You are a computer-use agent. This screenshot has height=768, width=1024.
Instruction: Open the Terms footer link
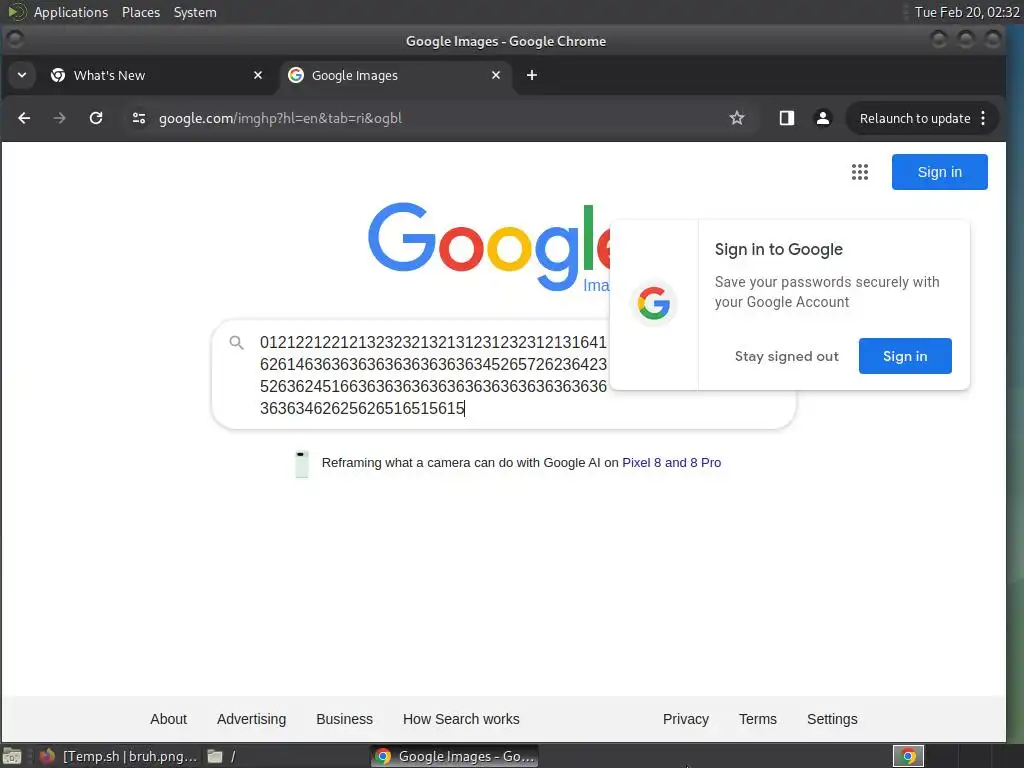(758, 719)
